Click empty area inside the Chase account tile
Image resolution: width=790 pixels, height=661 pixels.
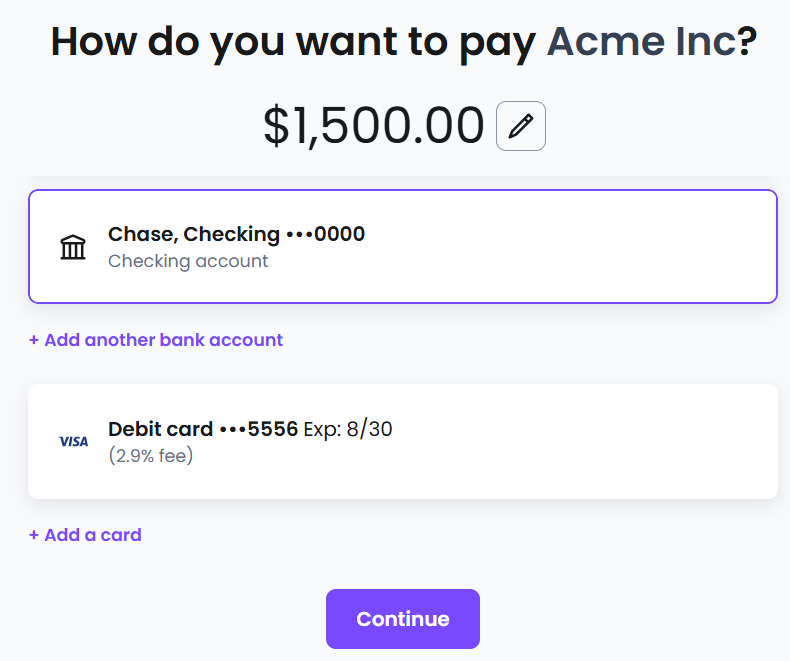coord(569,246)
